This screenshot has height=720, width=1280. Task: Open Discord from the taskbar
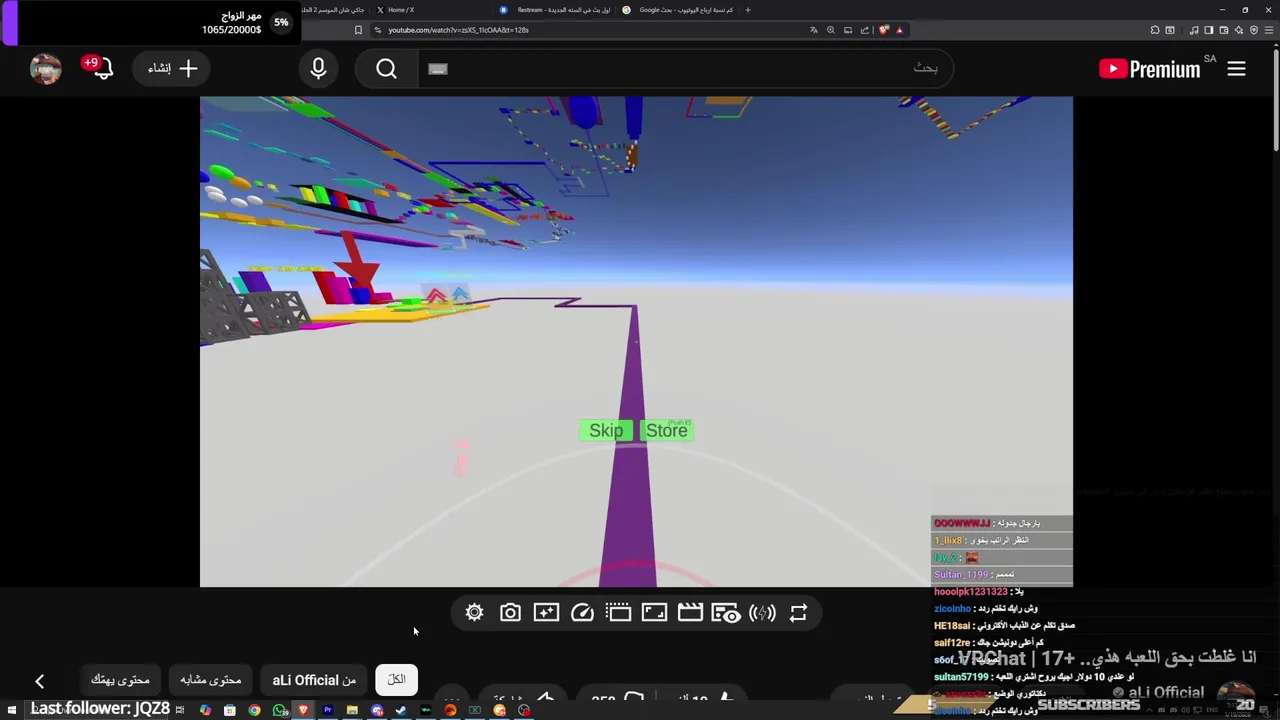377,710
